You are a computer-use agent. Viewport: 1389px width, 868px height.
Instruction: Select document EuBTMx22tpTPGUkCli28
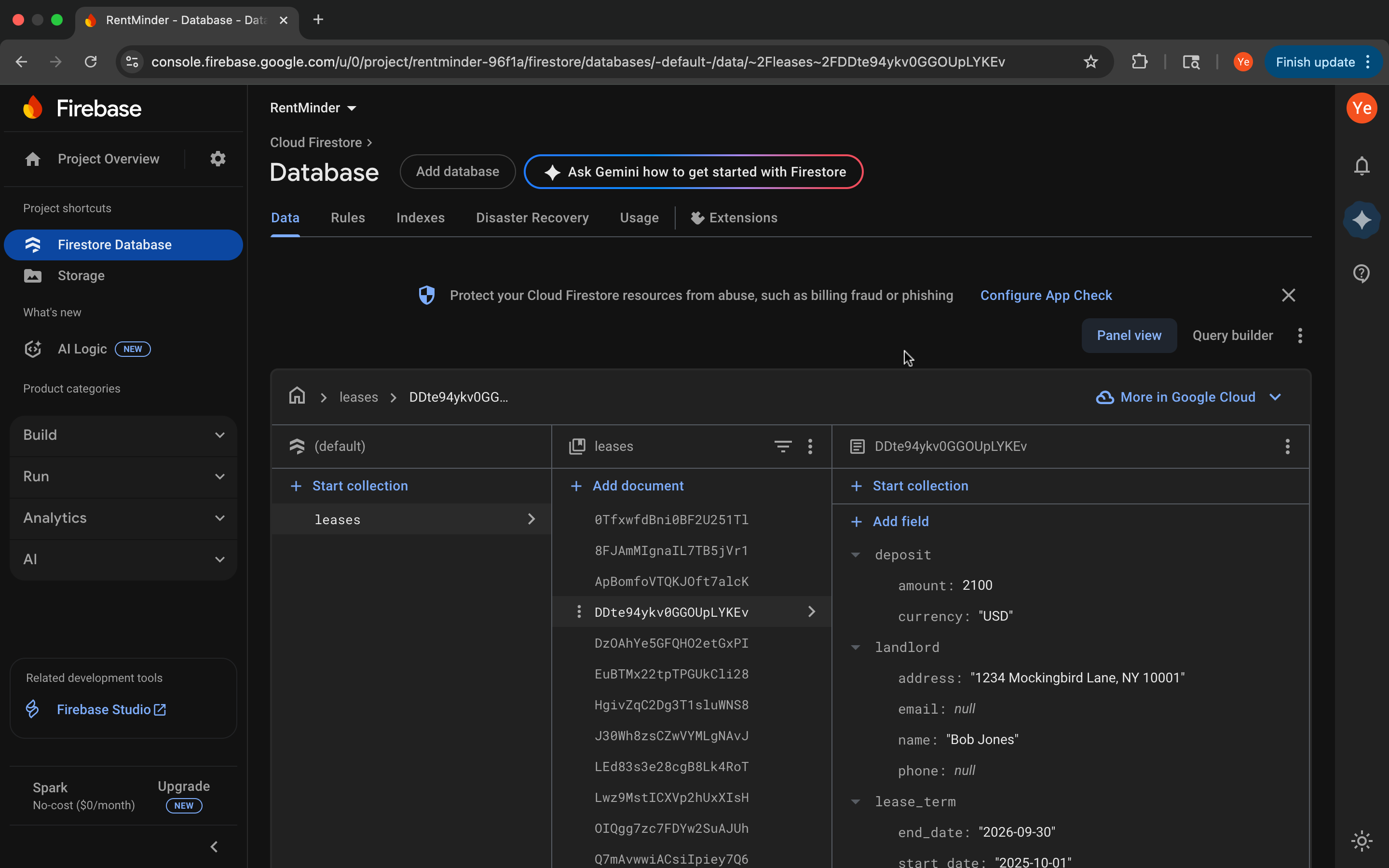click(x=671, y=674)
